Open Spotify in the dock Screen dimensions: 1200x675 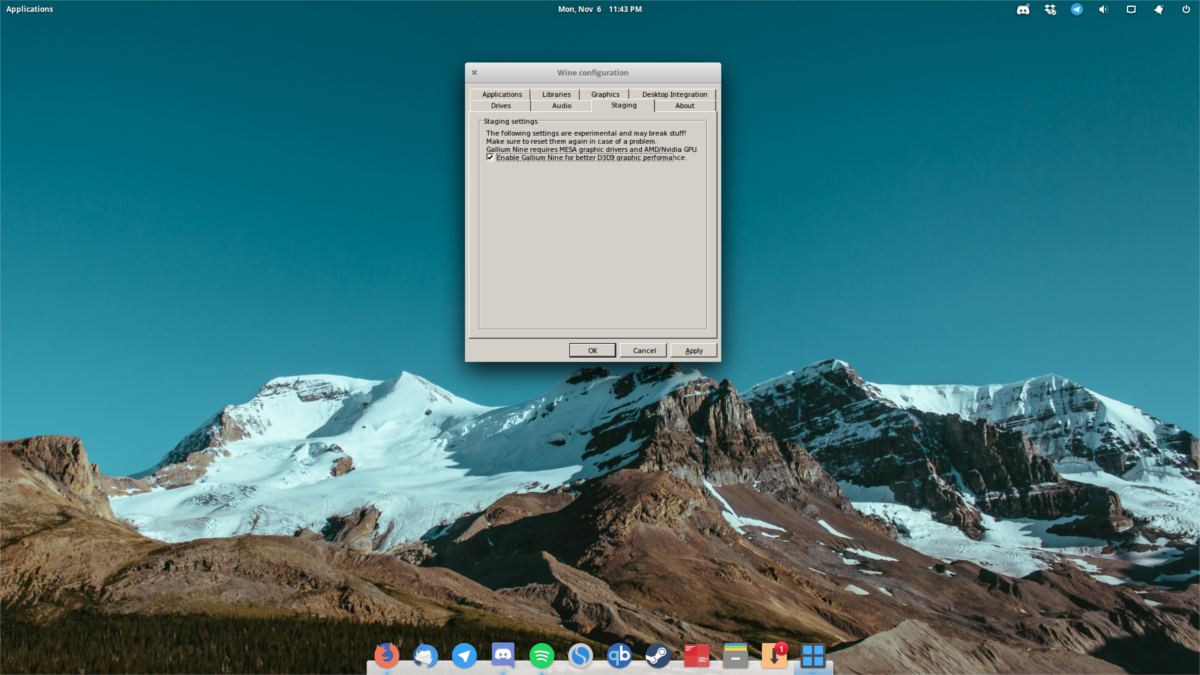(542, 655)
